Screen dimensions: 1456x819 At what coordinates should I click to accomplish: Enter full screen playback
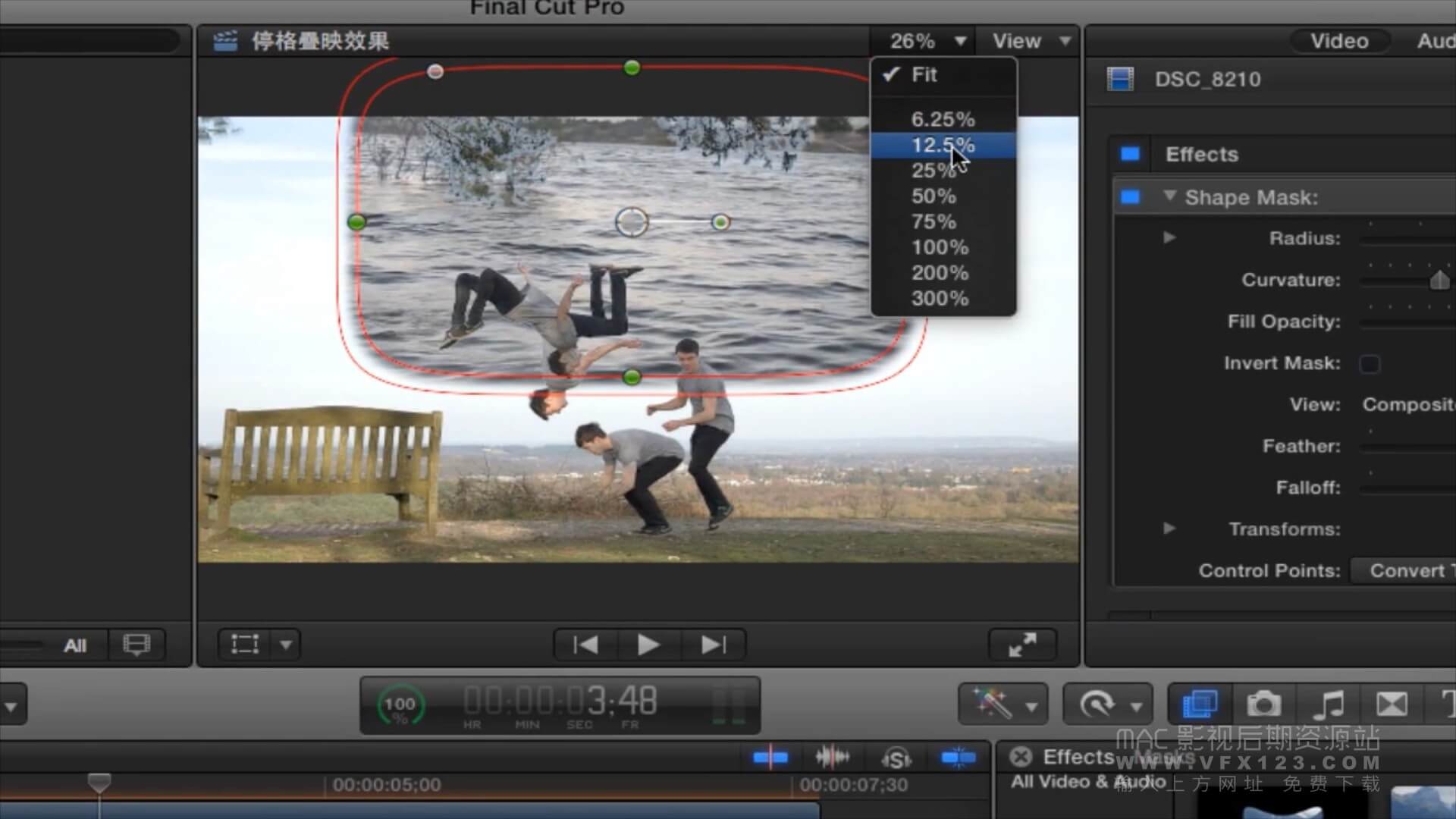coord(1022,645)
